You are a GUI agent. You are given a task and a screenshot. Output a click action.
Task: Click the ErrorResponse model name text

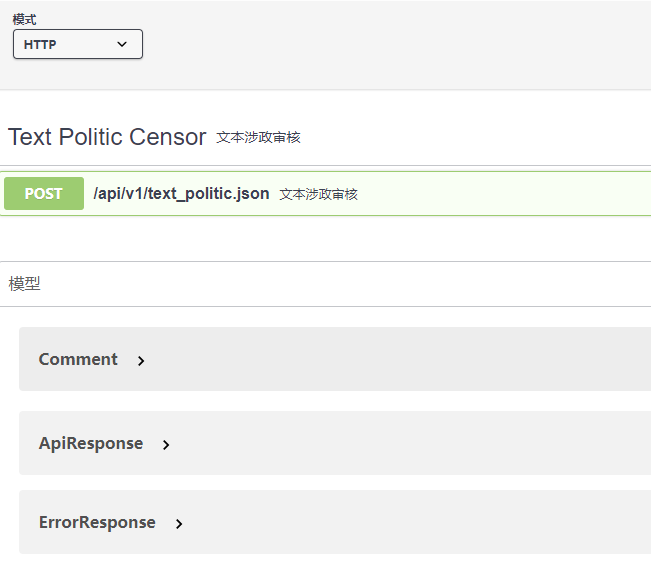97,522
